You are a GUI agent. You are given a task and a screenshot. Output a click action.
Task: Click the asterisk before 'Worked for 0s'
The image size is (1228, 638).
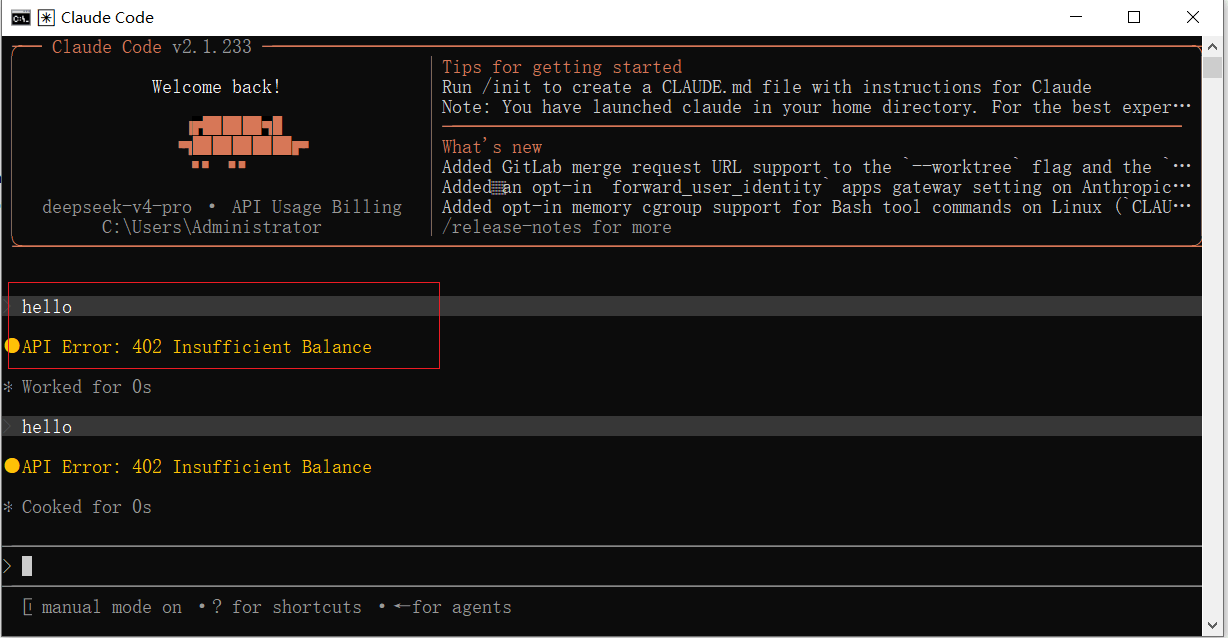[x=7, y=386]
